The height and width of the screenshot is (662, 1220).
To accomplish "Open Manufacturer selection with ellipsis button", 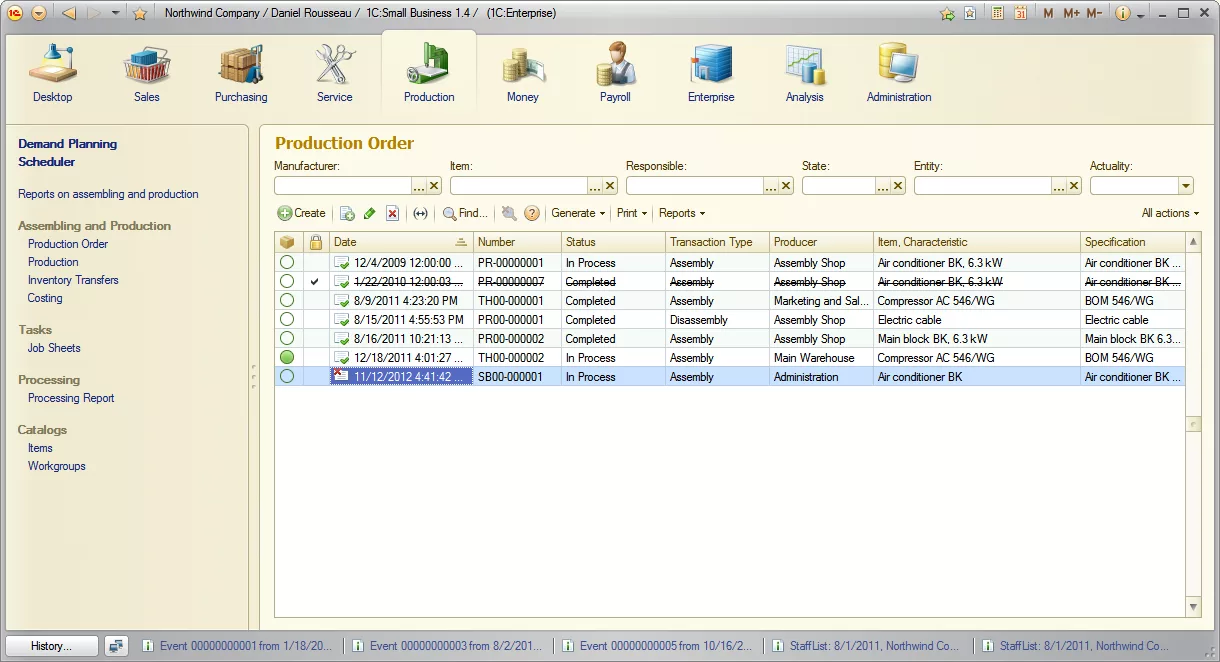I will 419,186.
